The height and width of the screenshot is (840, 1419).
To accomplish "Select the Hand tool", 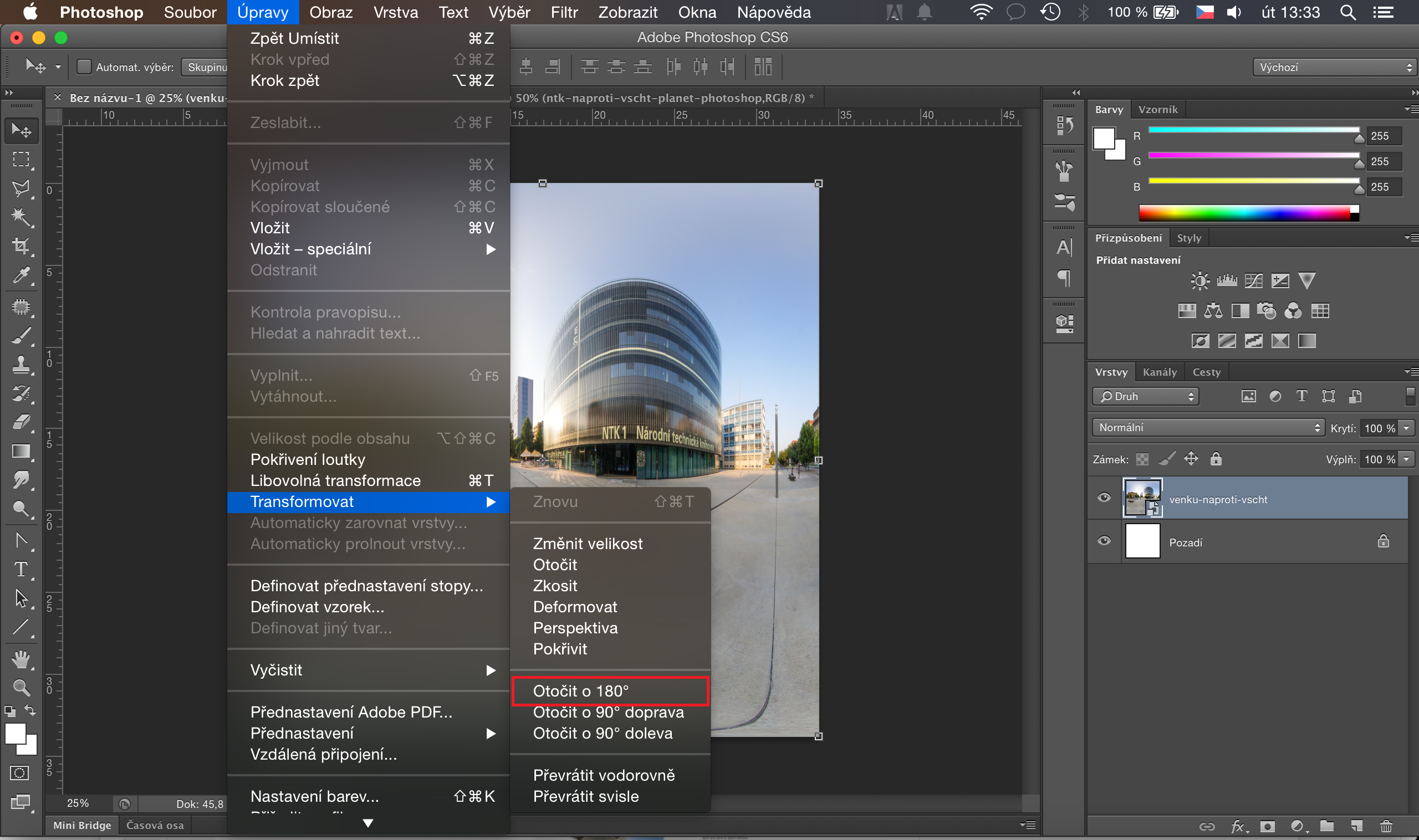I will [x=21, y=659].
